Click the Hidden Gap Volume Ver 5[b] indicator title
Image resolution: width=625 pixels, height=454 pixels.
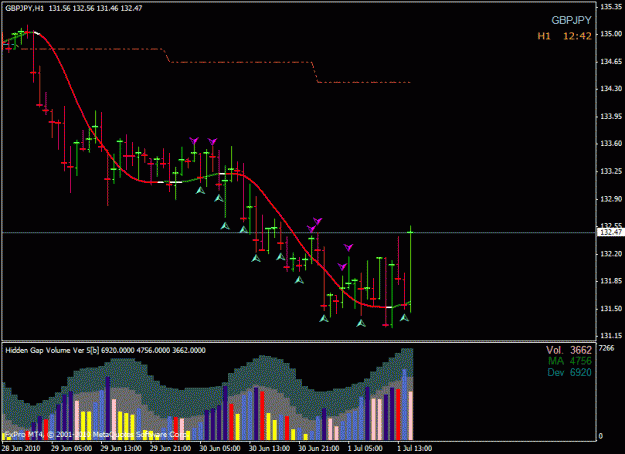pos(52,350)
